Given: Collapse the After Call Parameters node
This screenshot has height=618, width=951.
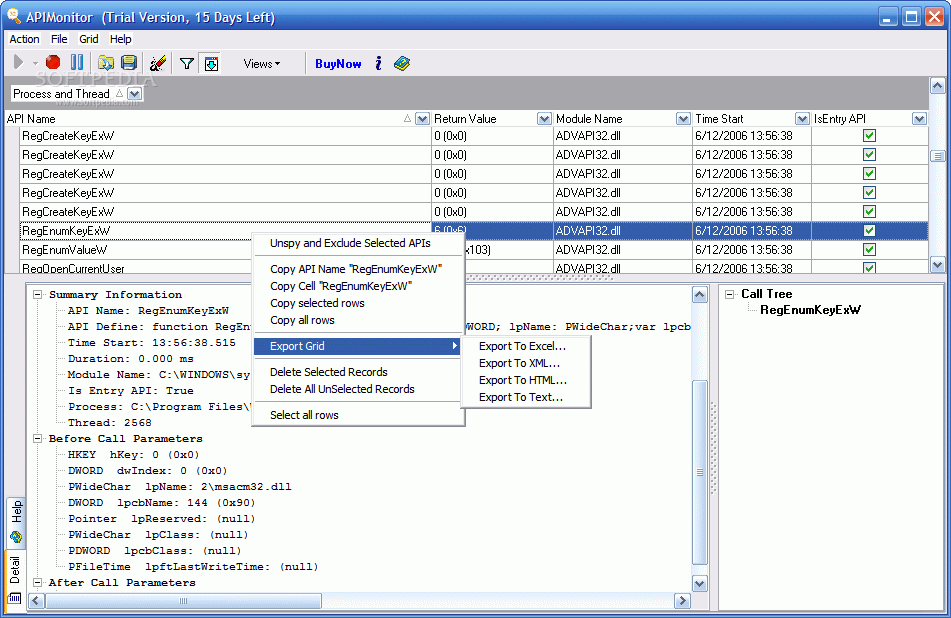Looking at the screenshot, I should click(38, 582).
